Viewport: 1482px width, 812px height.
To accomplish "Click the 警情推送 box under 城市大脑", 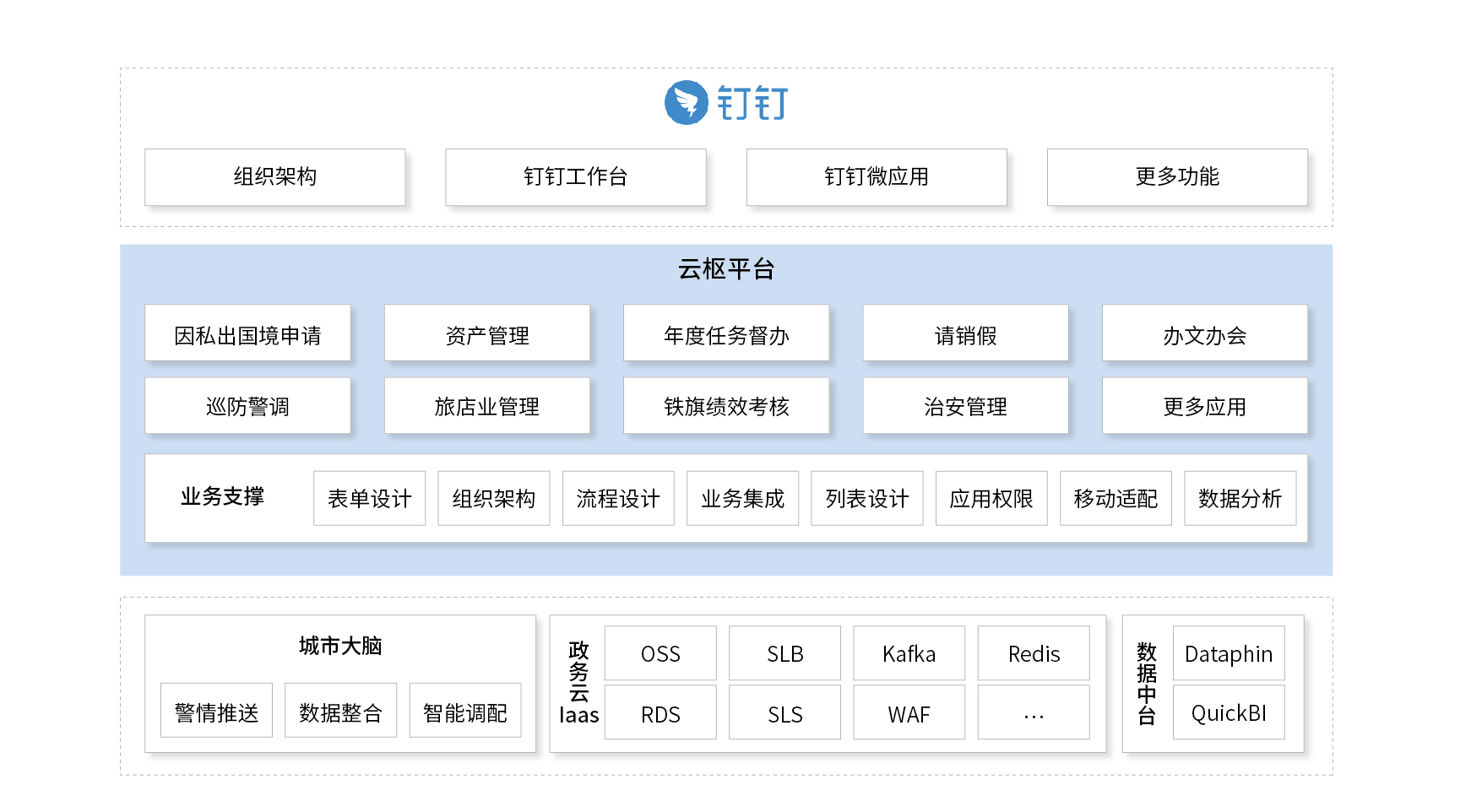I will click(217, 711).
